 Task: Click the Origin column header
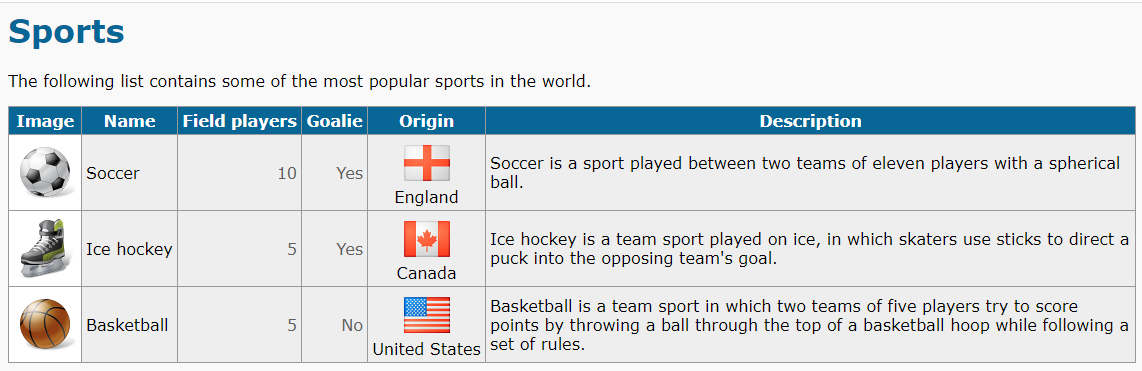pos(427,121)
